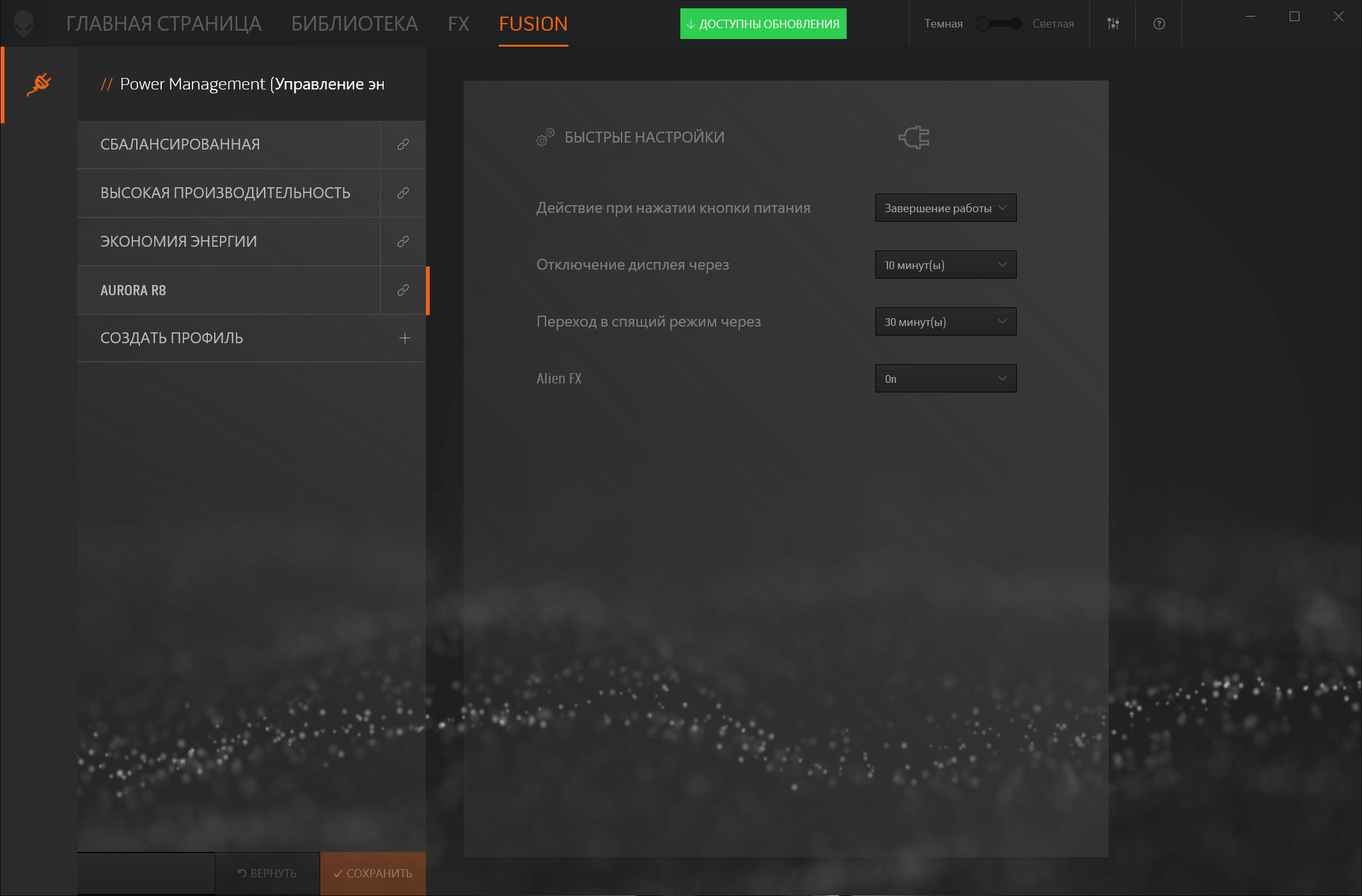This screenshot has height=896, width=1362.
Task: Click the Power Management section title
Action: pyautogui.click(x=252, y=84)
